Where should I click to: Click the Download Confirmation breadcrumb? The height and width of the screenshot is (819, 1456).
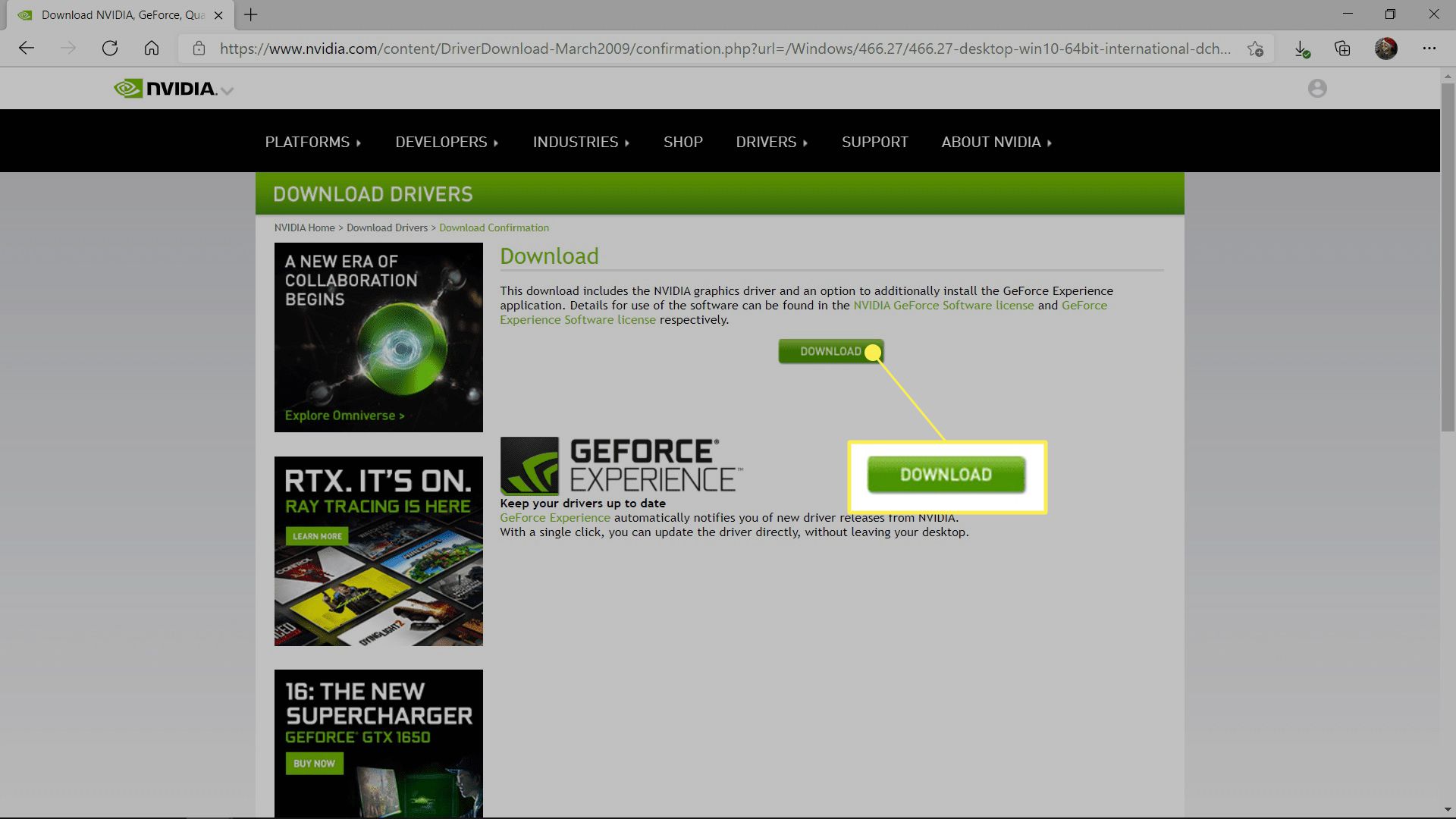click(x=494, y=227)
